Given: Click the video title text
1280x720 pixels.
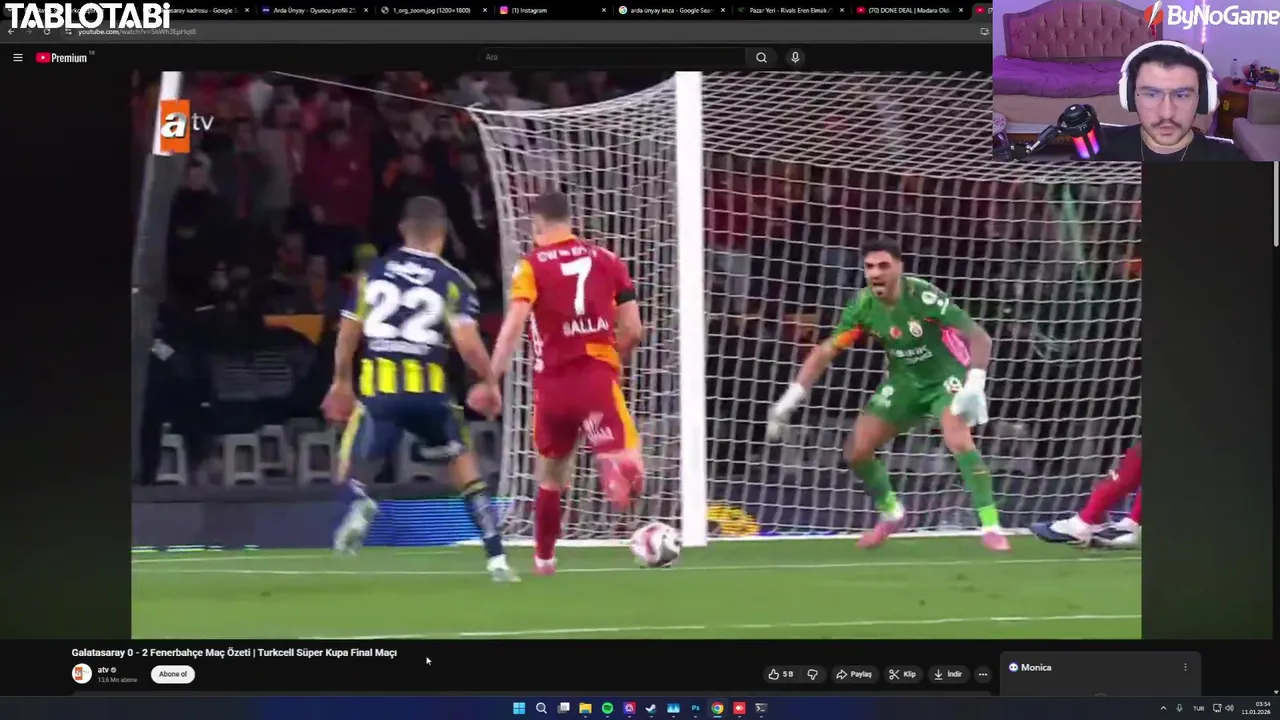Looking at the screenshot, I should (234, 652).
